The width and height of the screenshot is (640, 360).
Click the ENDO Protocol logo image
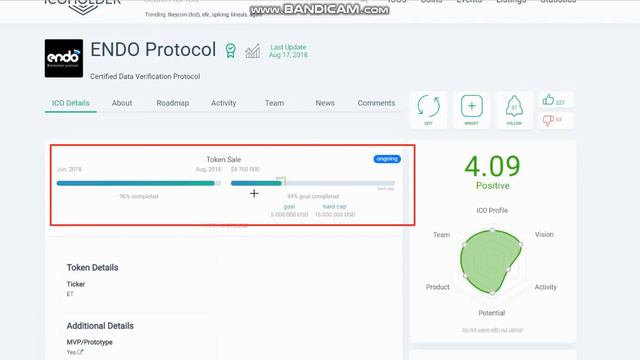pyautogui.click(x=64, y=58)
